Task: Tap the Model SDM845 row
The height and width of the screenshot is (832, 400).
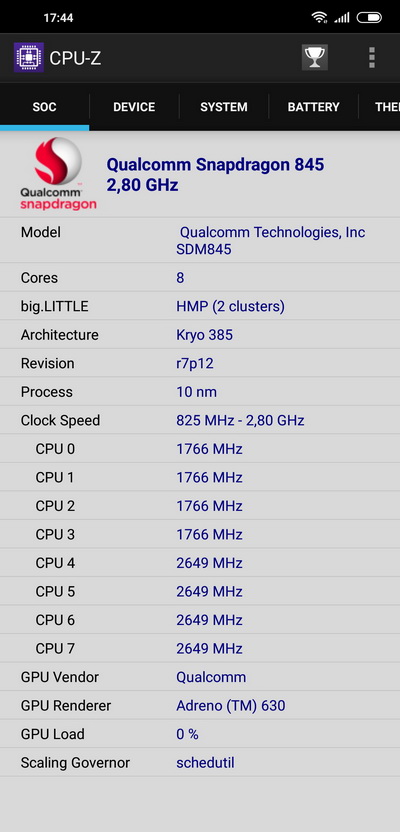Action: click(x=200, y=240)
